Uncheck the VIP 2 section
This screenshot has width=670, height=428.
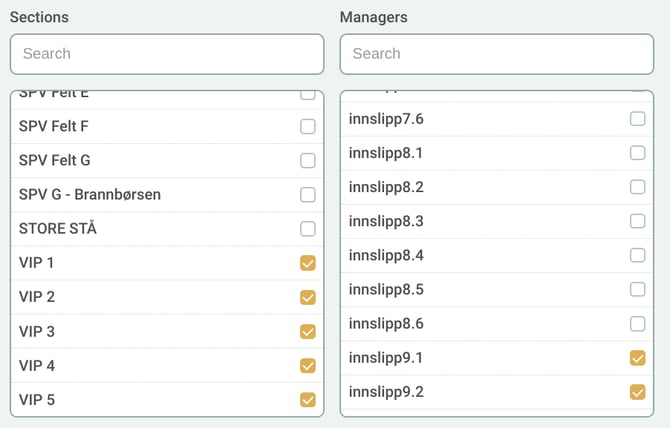tap(308, 297)
